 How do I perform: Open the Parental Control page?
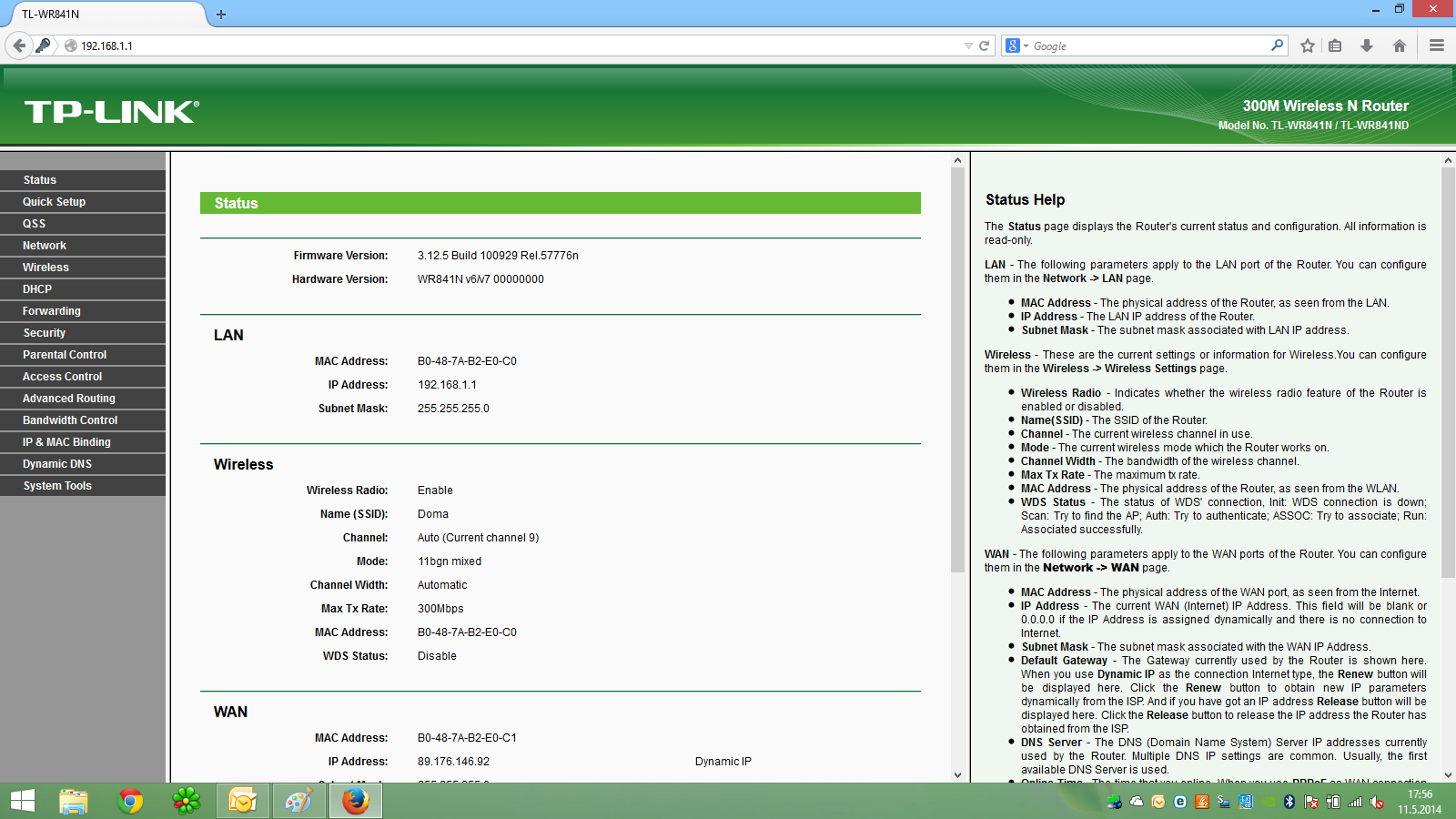[65, 355]
